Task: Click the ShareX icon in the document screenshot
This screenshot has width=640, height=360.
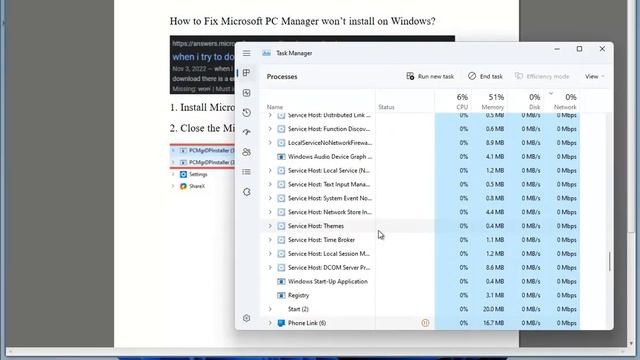Action: click(183, 186)
